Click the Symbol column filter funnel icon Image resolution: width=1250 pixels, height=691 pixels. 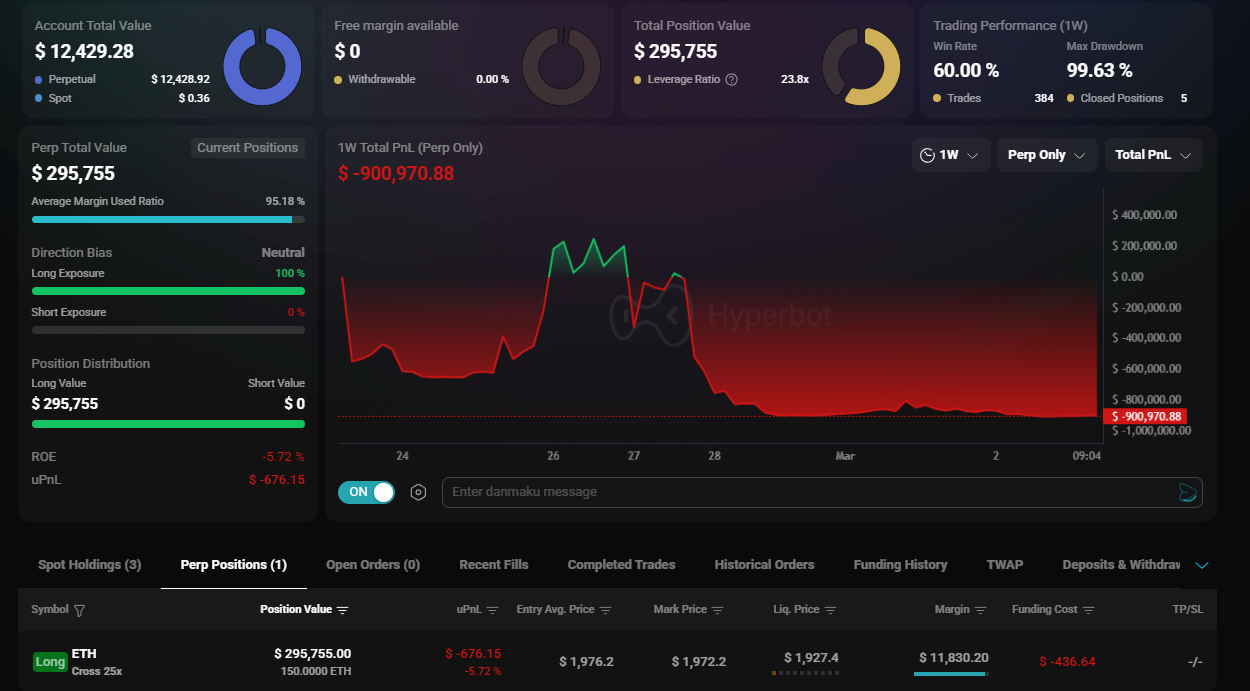click(80, 610)
